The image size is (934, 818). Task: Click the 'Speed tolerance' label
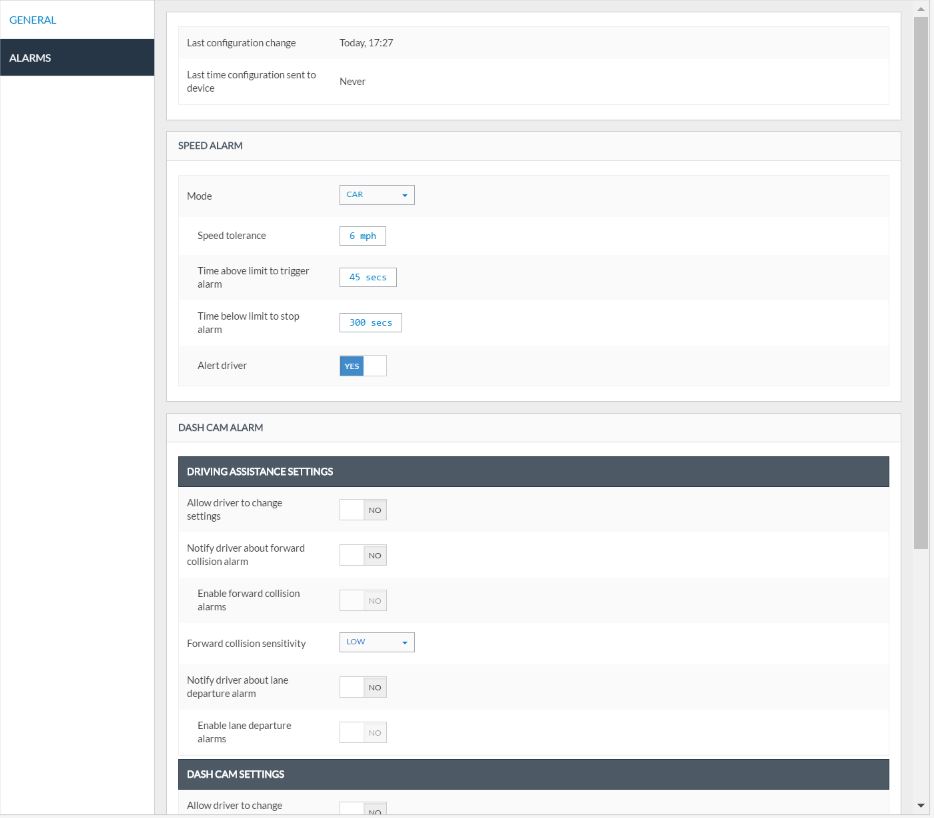coord(232,235)
